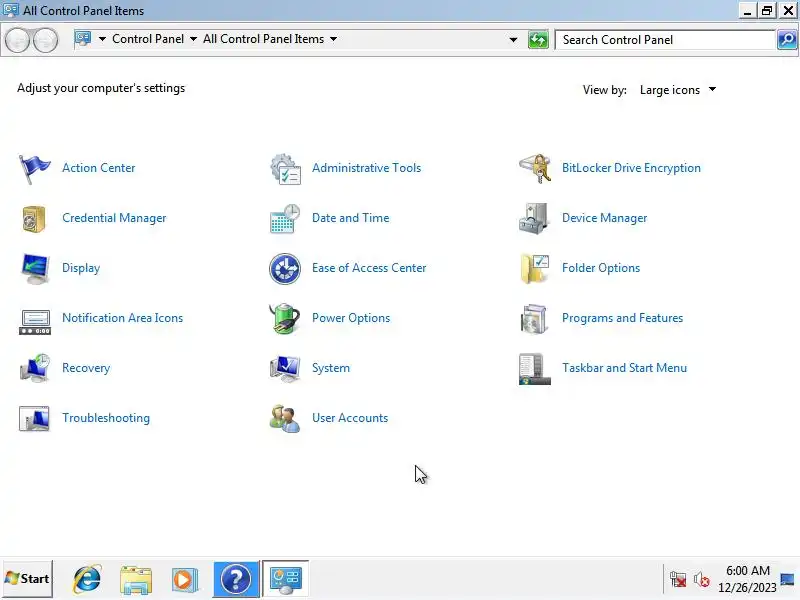The height and width of the screenshot is (600, 800).
Task: Click the Back navigation button
Action: (x=18, y=40)
